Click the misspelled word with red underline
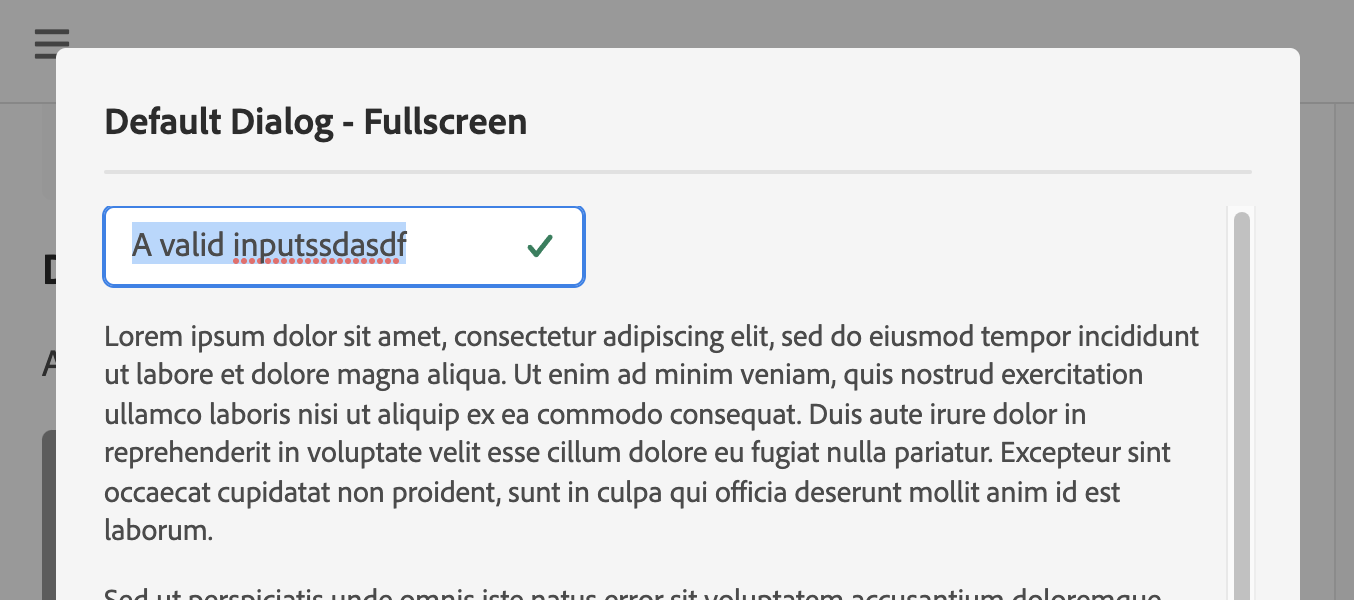 point(320,245)
